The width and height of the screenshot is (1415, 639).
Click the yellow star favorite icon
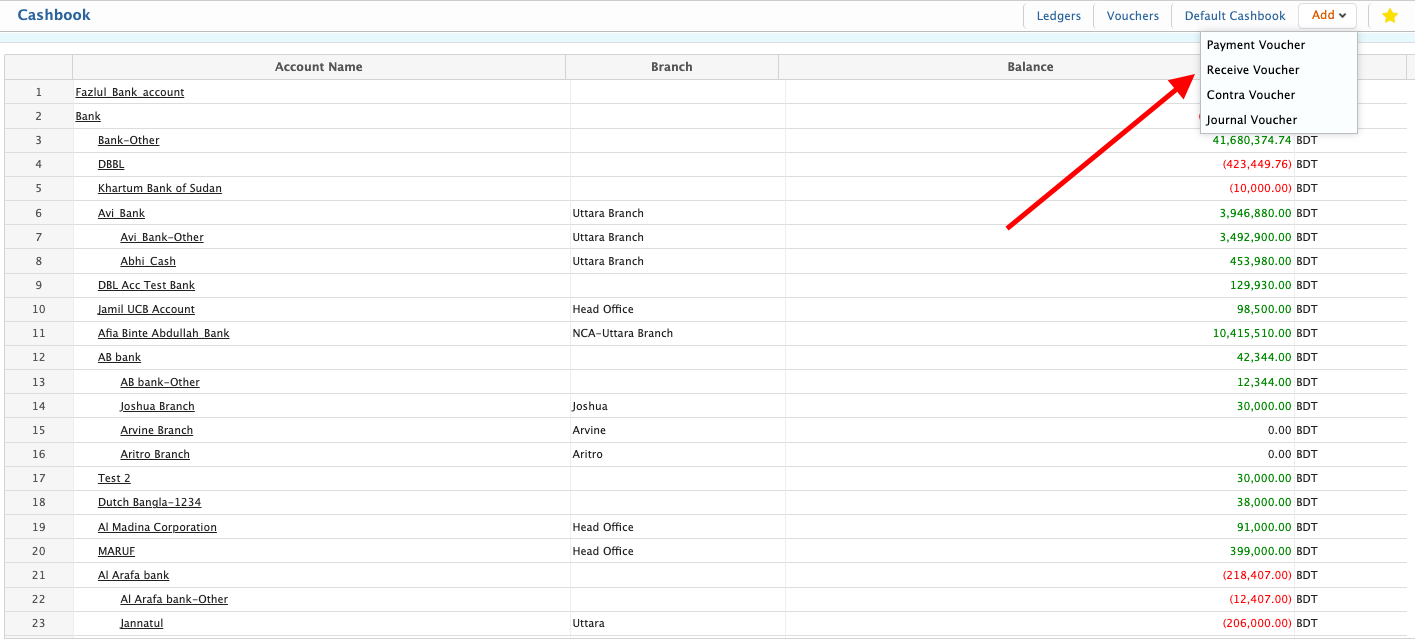pyautogui.click(x=1389, y=16)
